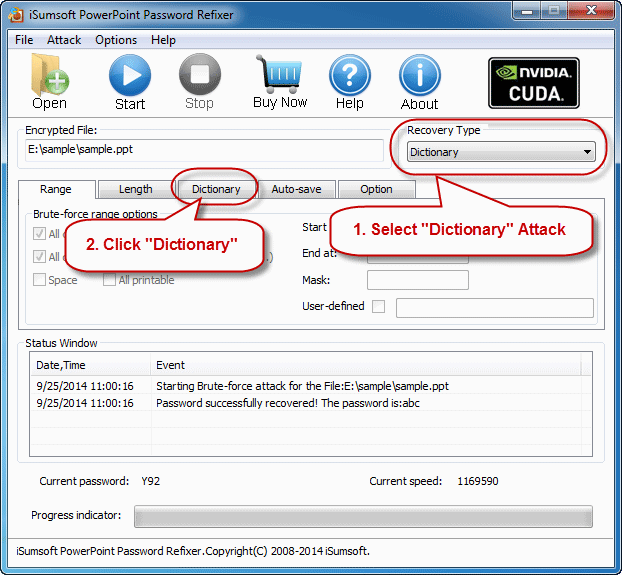Switch to the Dictionary tab
This screenshot has height=575, width=622.
(216, 189)
